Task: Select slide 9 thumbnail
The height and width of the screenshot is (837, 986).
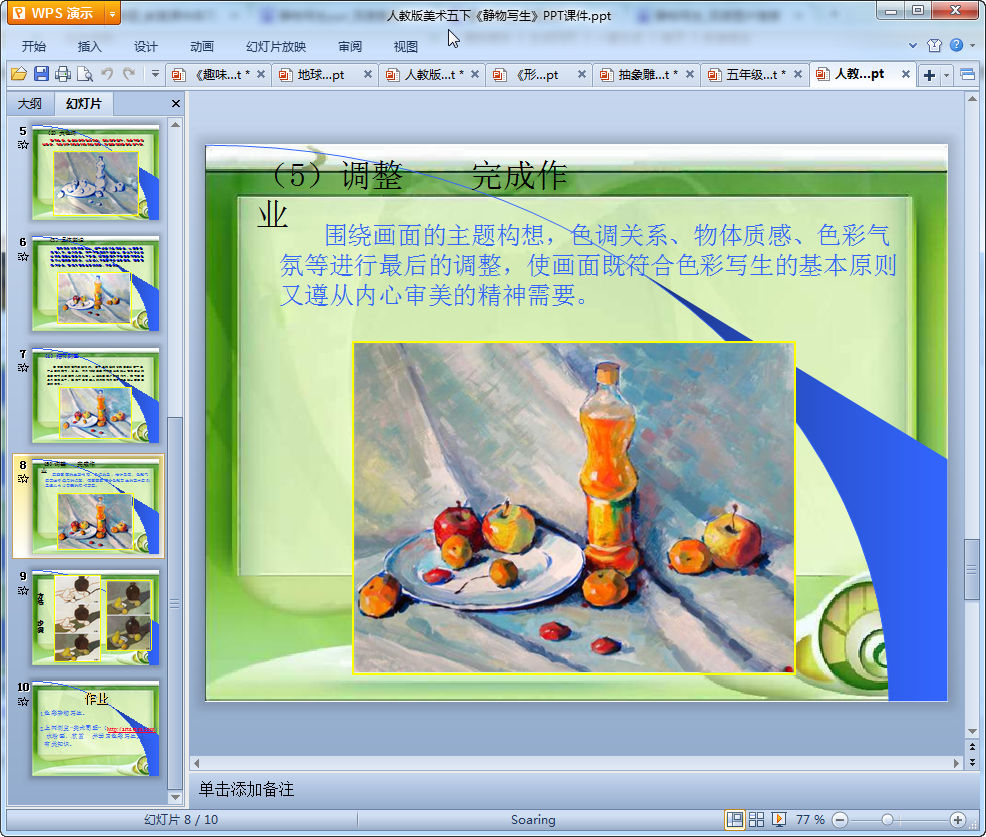Action: [96, 618]
